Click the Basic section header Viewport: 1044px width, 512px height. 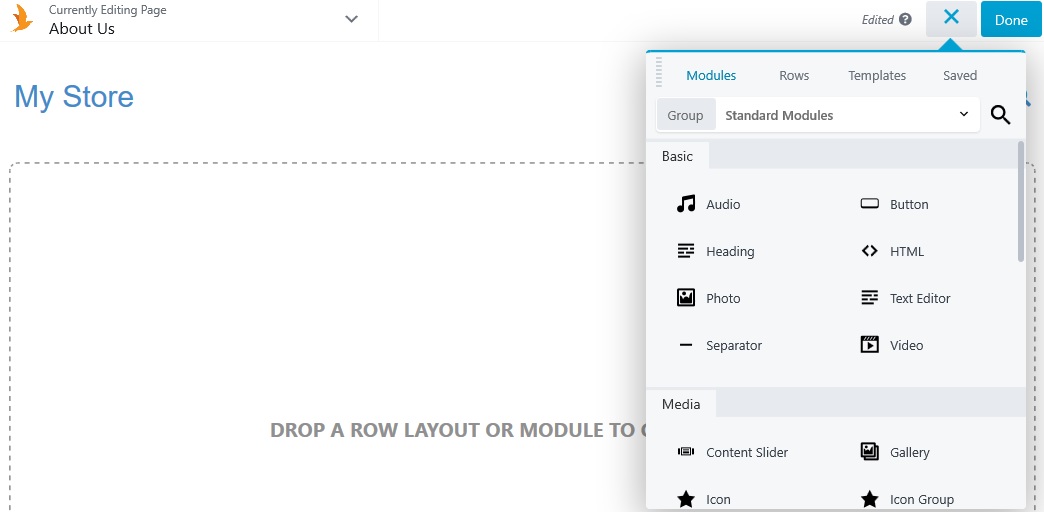point(677,156)
